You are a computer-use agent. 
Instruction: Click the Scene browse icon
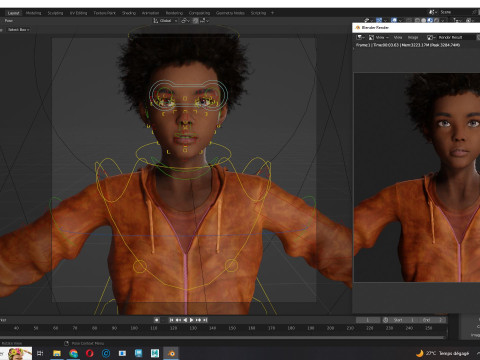[432, 12]
